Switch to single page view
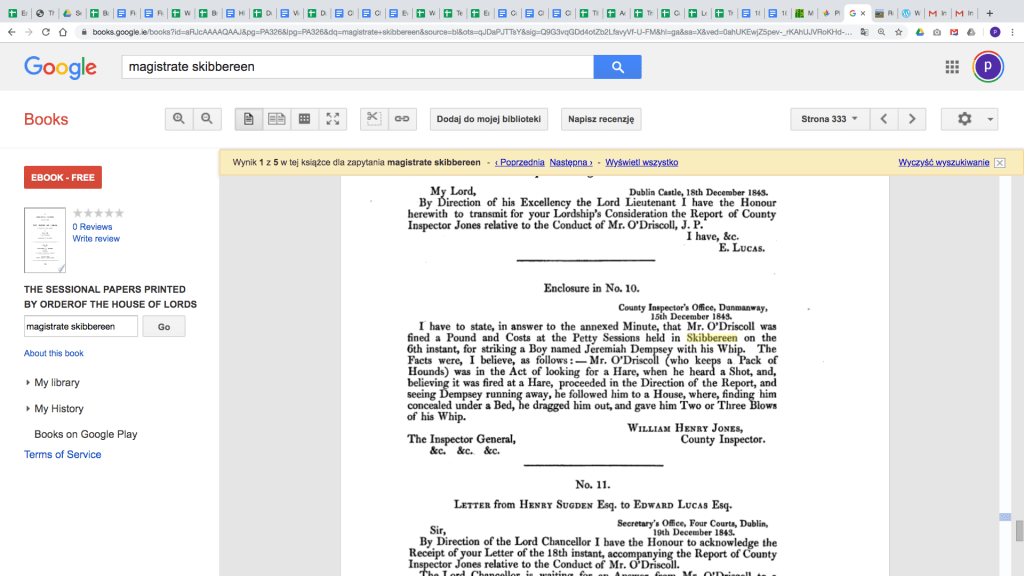Image resolution: width=1024 pixels, height=576 pixels. (x=249, y=119)
